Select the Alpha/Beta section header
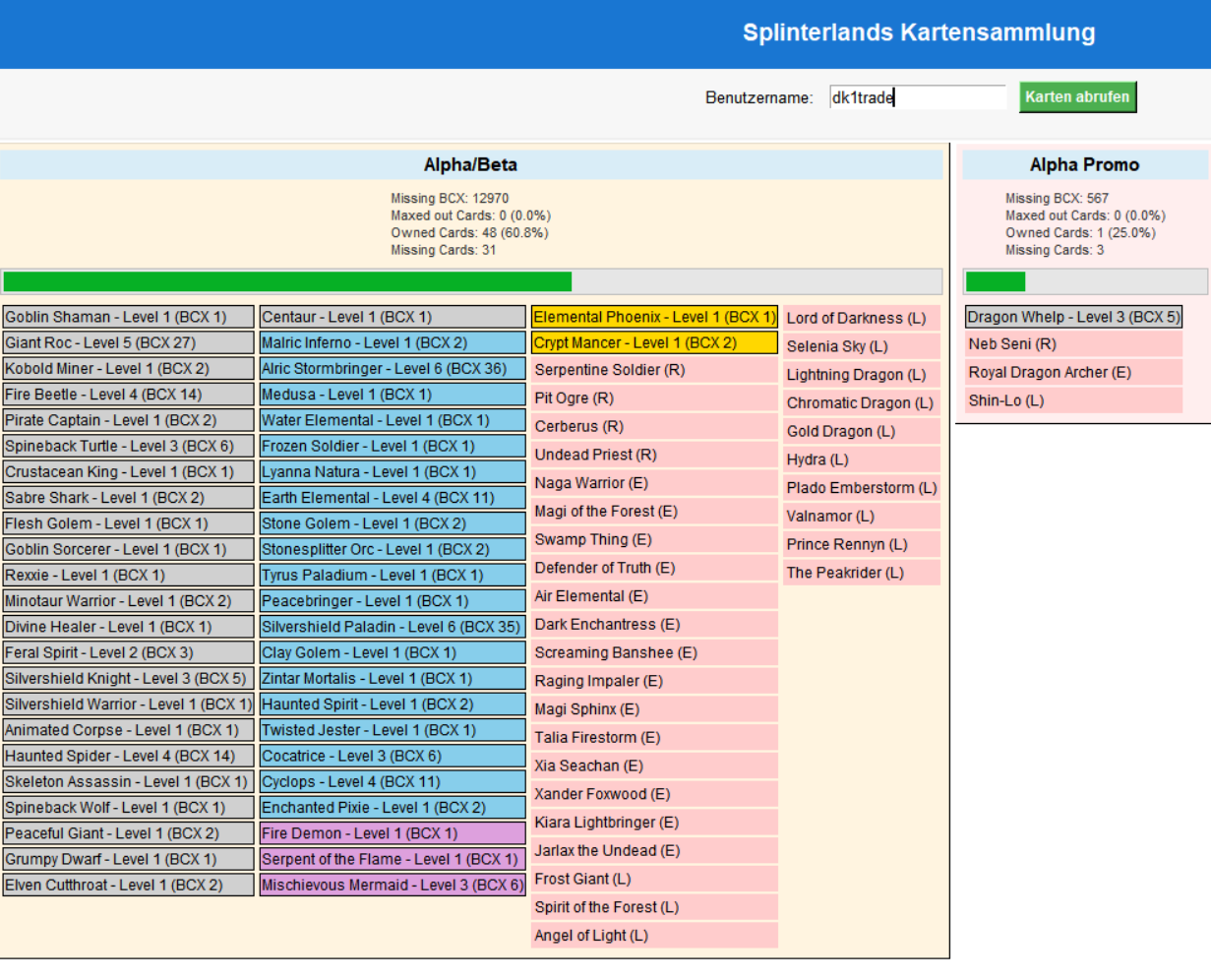The width and height of the screenshot is (1211, 980). tap(470, 164)
